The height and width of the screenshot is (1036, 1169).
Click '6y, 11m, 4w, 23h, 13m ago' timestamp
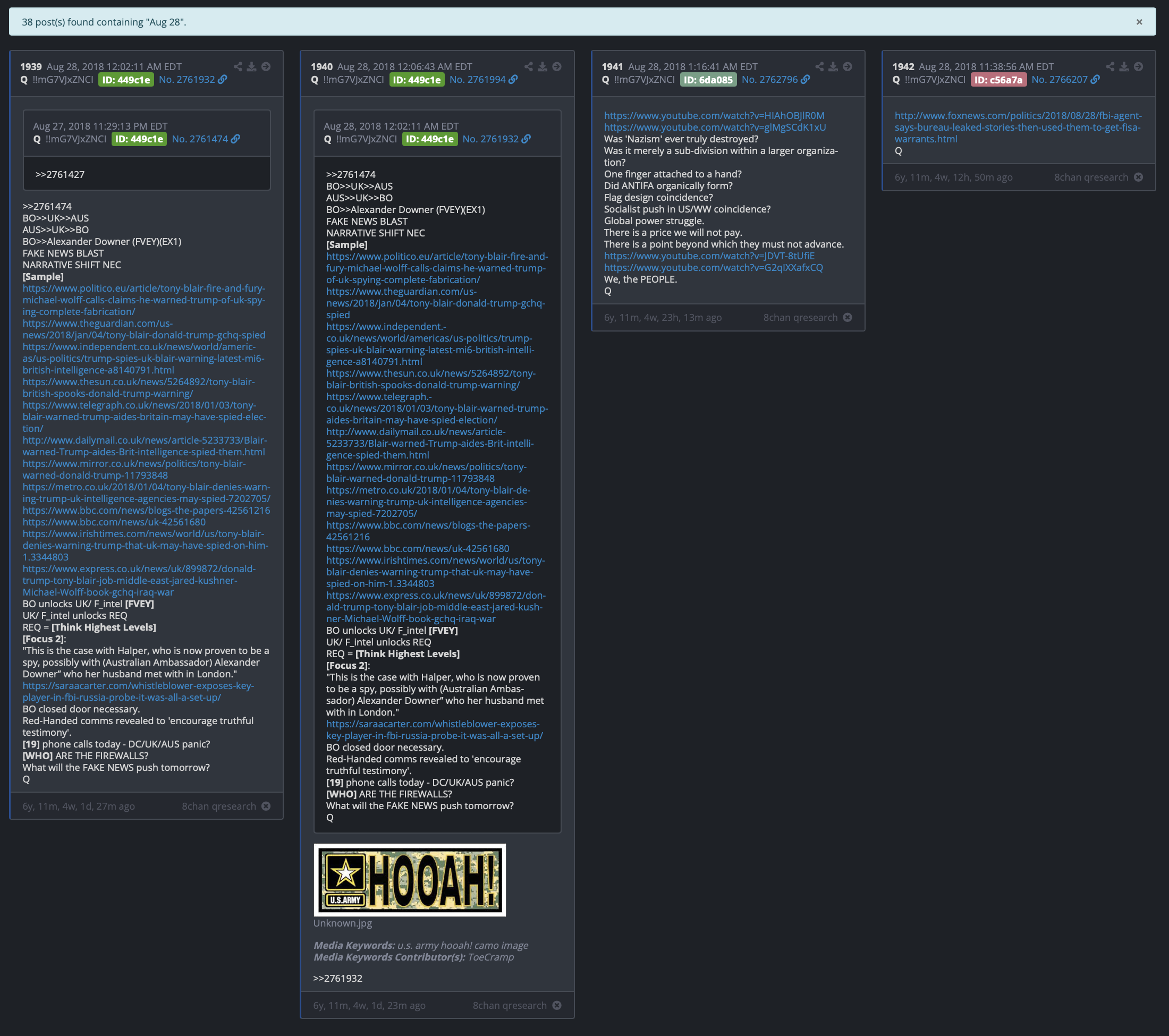pos(663,317)
